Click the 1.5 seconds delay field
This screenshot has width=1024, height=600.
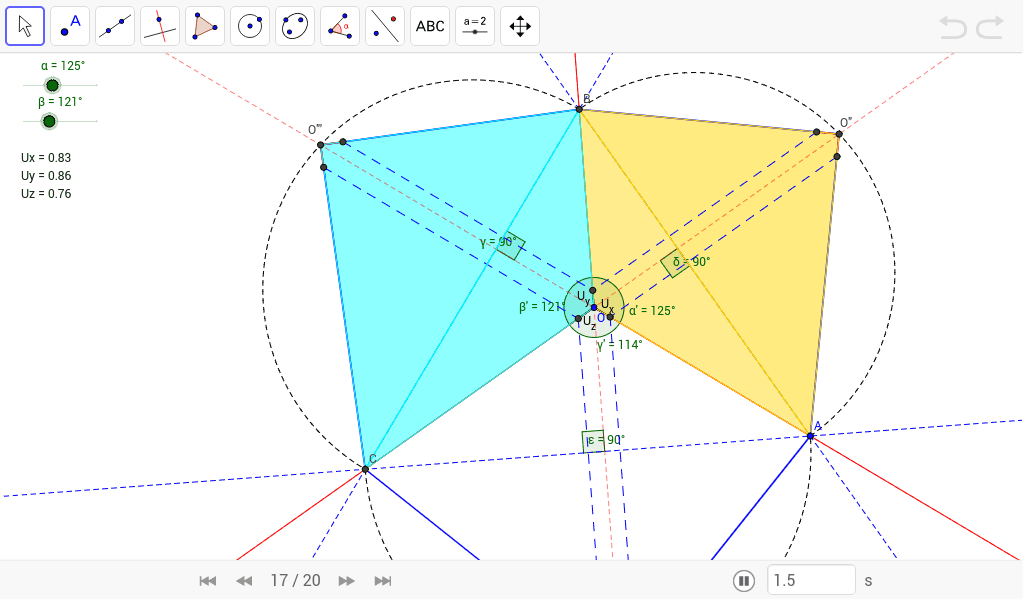811,580
